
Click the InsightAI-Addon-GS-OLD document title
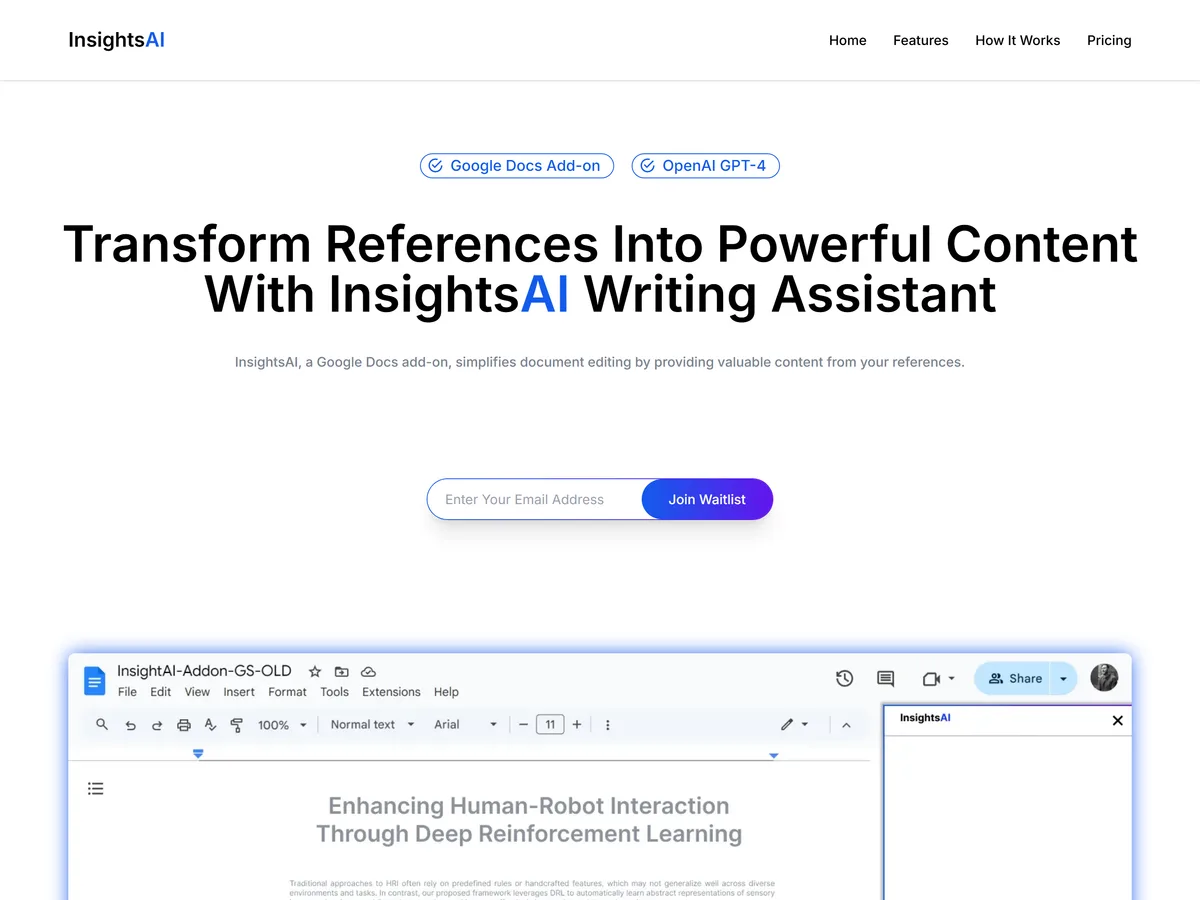[x=204, y=671]
